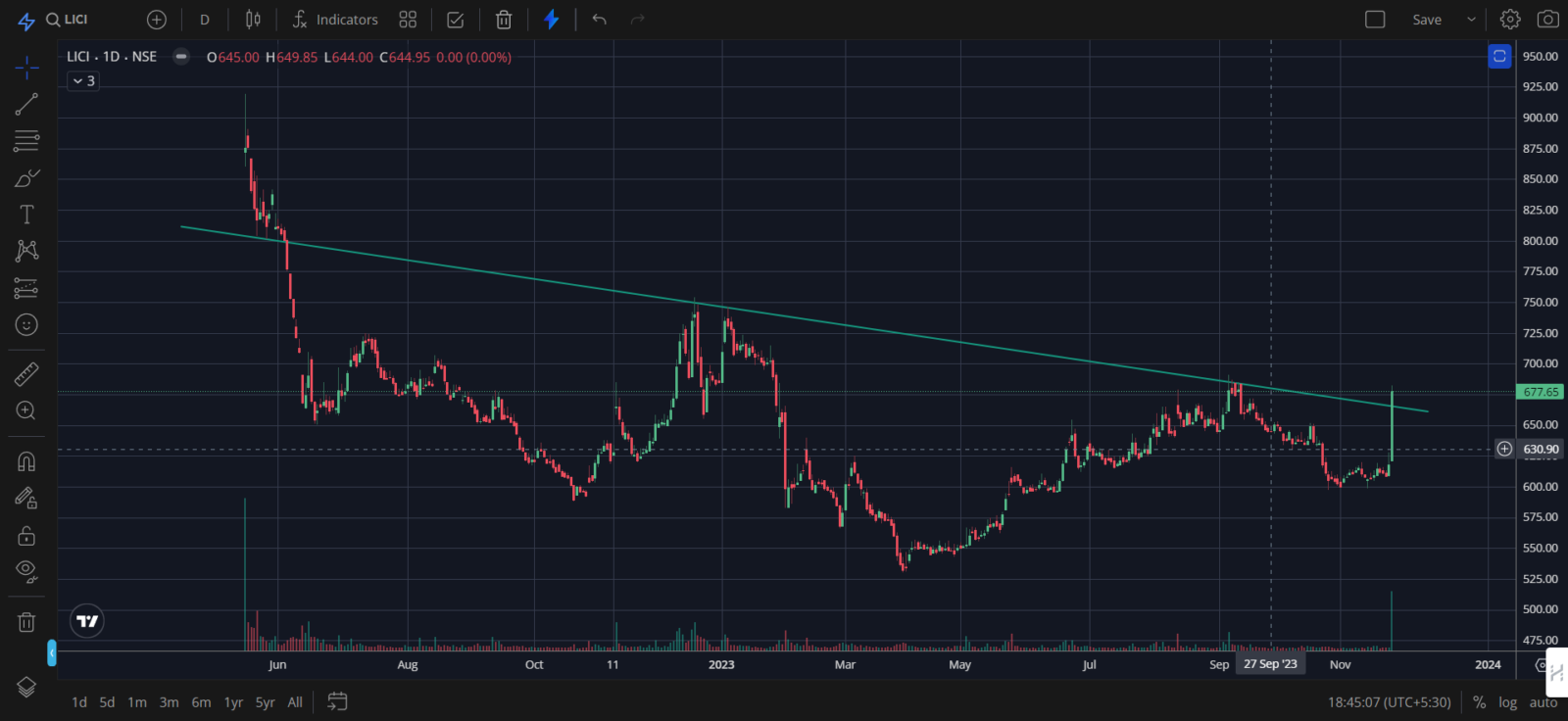Select the Fibonacci retracement tool
Viewport: 1568px width, 721px height.
click(26, 141)
